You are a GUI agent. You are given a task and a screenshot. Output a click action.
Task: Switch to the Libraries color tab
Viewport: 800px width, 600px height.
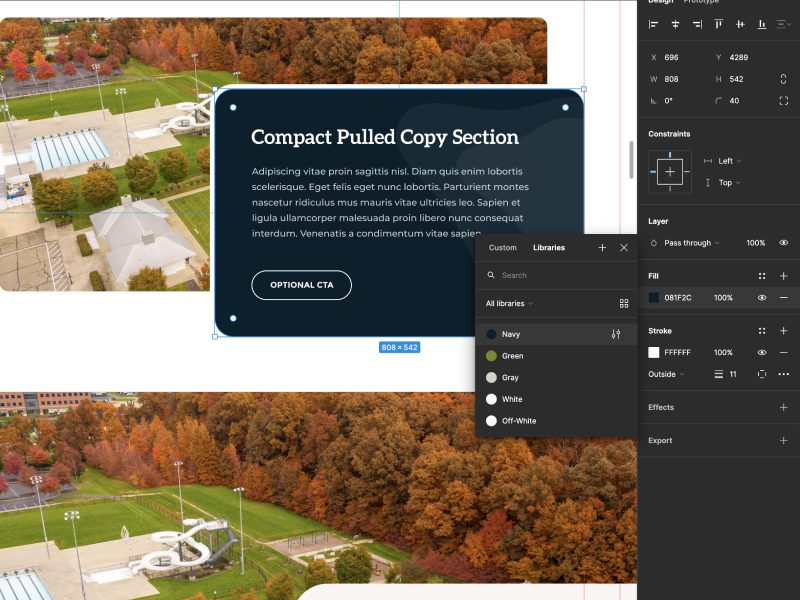[x=549, y=247]
